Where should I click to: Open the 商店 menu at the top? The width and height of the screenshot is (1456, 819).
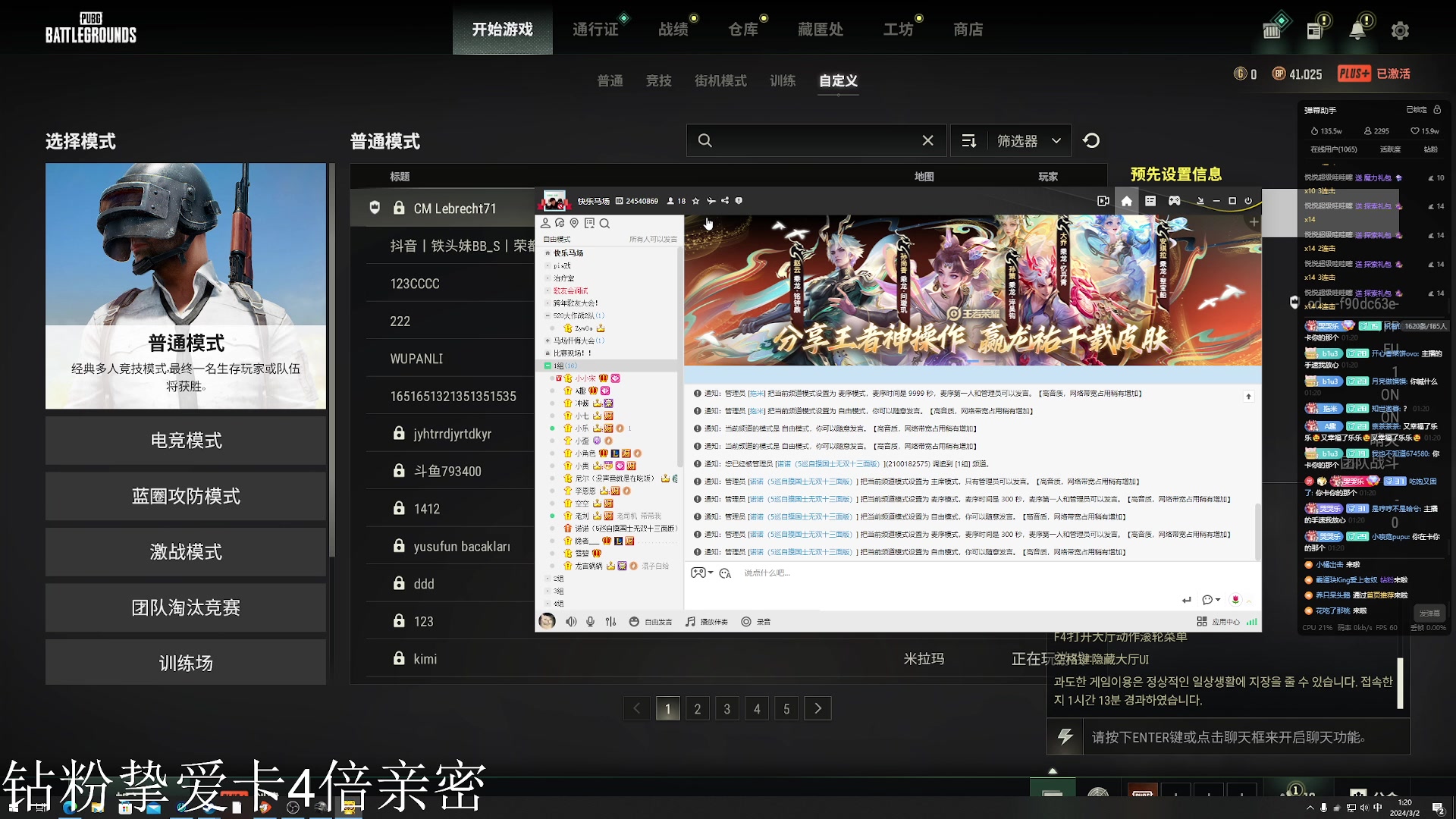pyautogui.click(x=968, y=29)
